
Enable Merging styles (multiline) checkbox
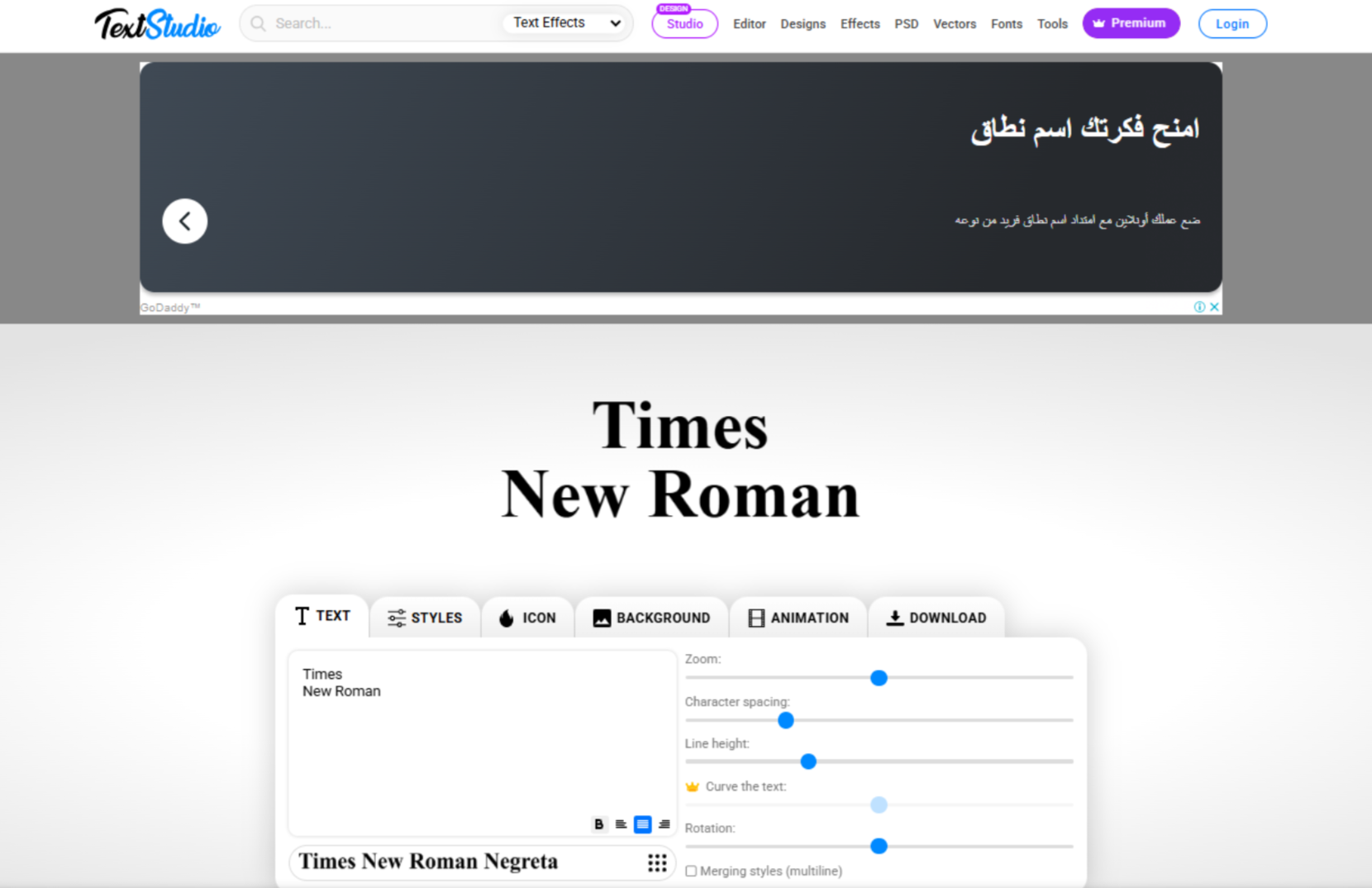pyautogui.click(x=691, y=871)
